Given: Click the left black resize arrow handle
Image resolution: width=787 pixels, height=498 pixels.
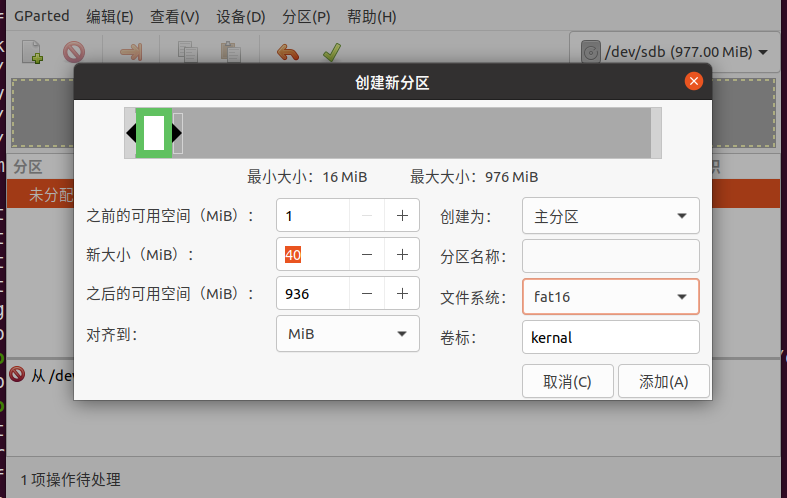Looking at the screenshot, I should (x=131, y=133).
